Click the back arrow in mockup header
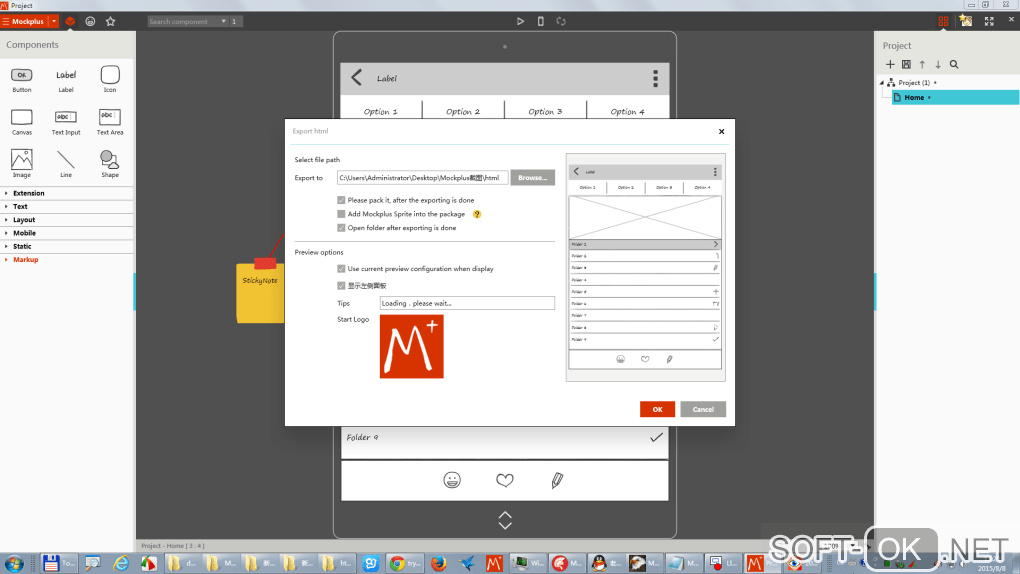 coord(356,78)
